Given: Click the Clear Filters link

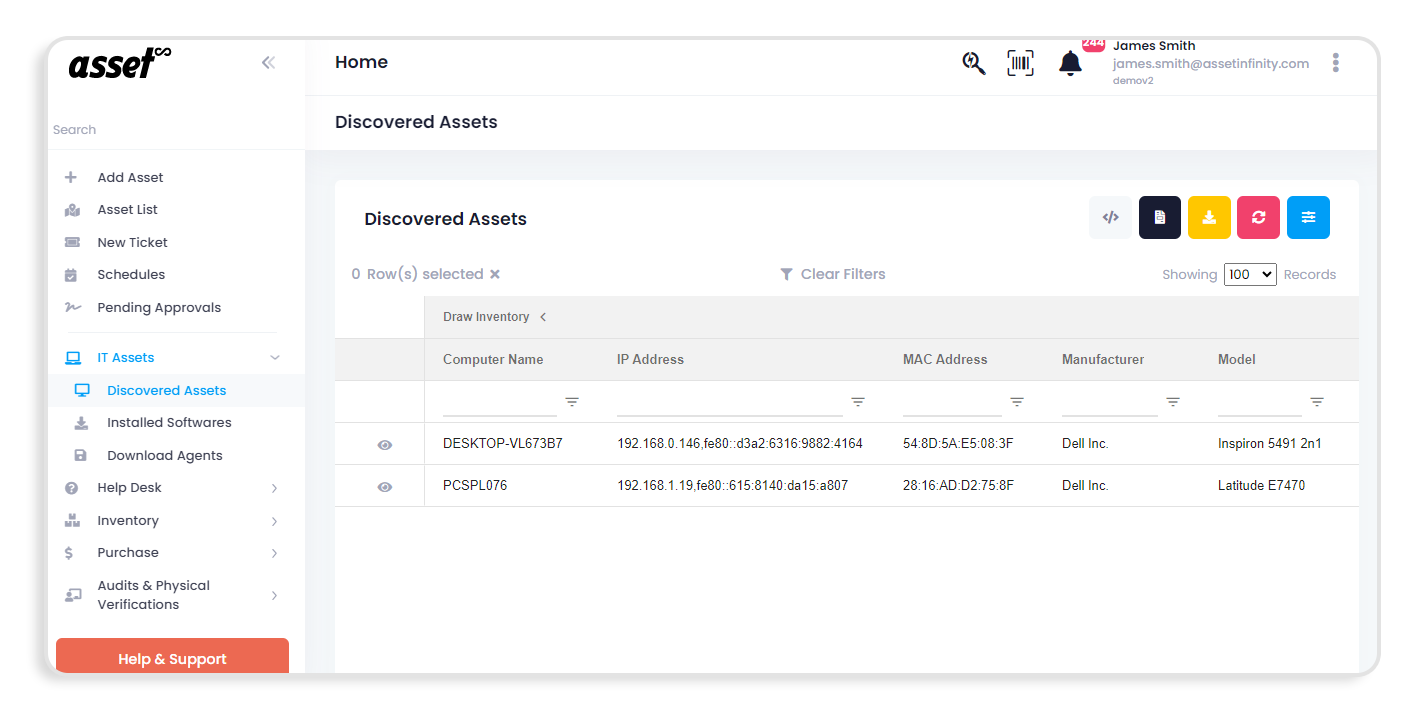Looking at the screenshot, I should tap(833, 273).
